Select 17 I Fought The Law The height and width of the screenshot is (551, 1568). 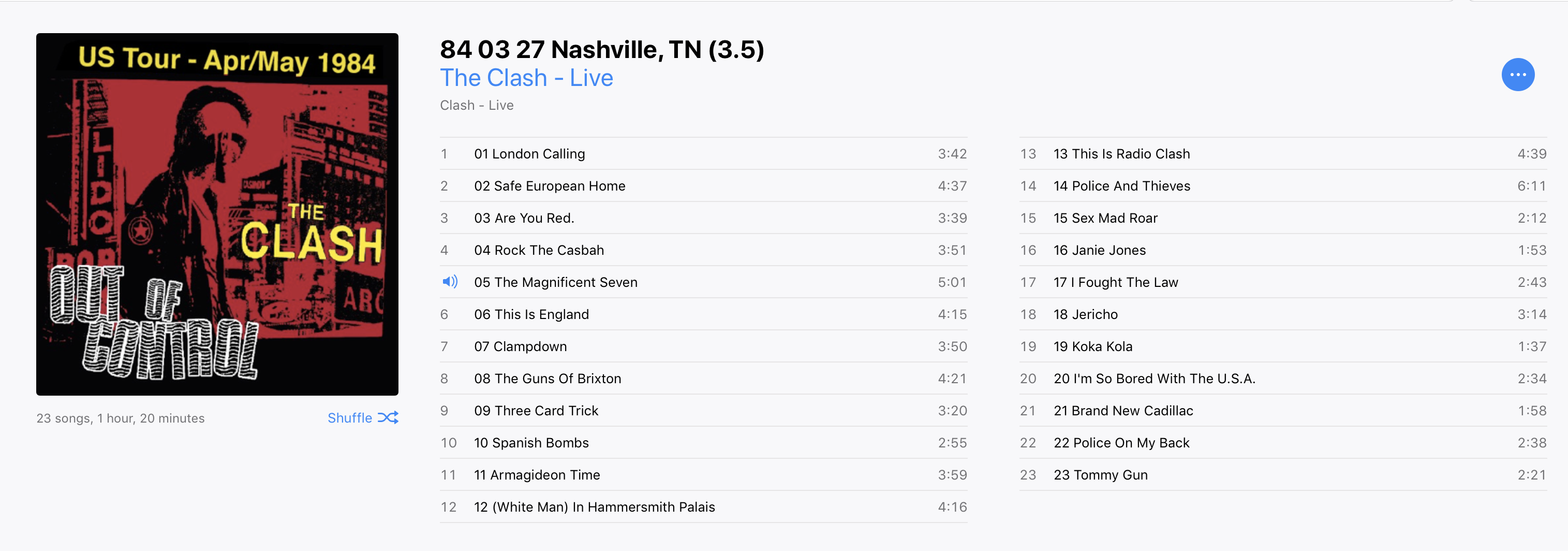point(1283,282)
